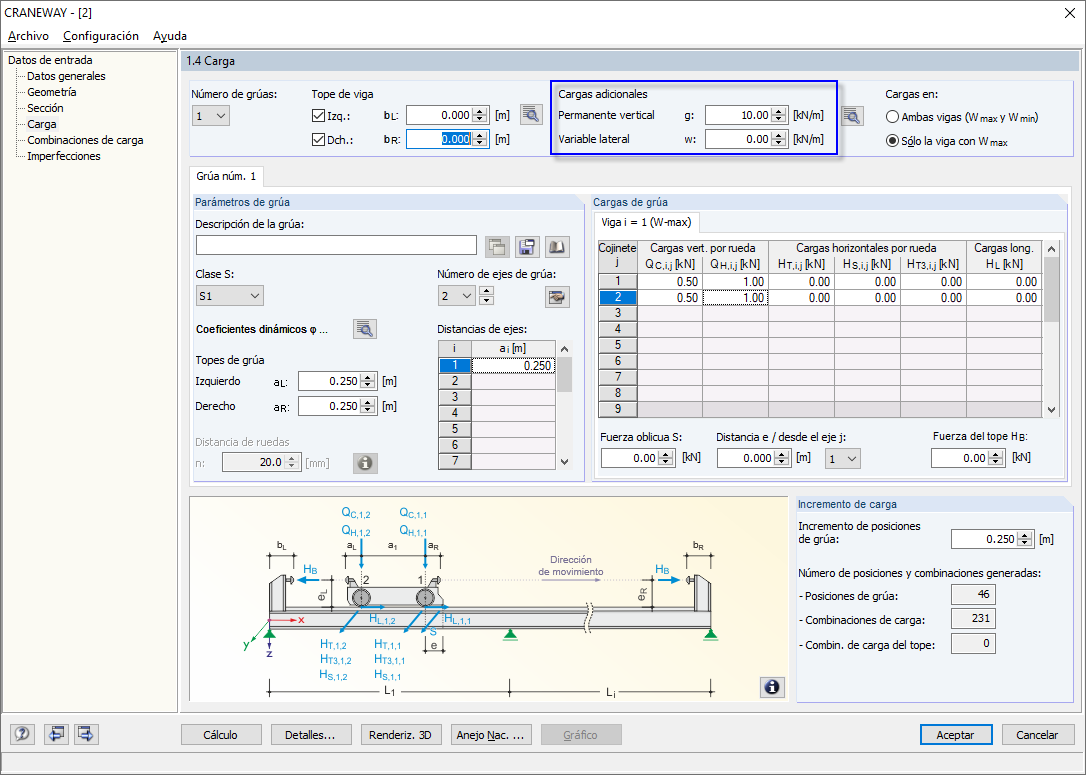Click QH value 1.00 in row 2
The height and width of the screenshot is (775, 1086).
pos(736,297)
